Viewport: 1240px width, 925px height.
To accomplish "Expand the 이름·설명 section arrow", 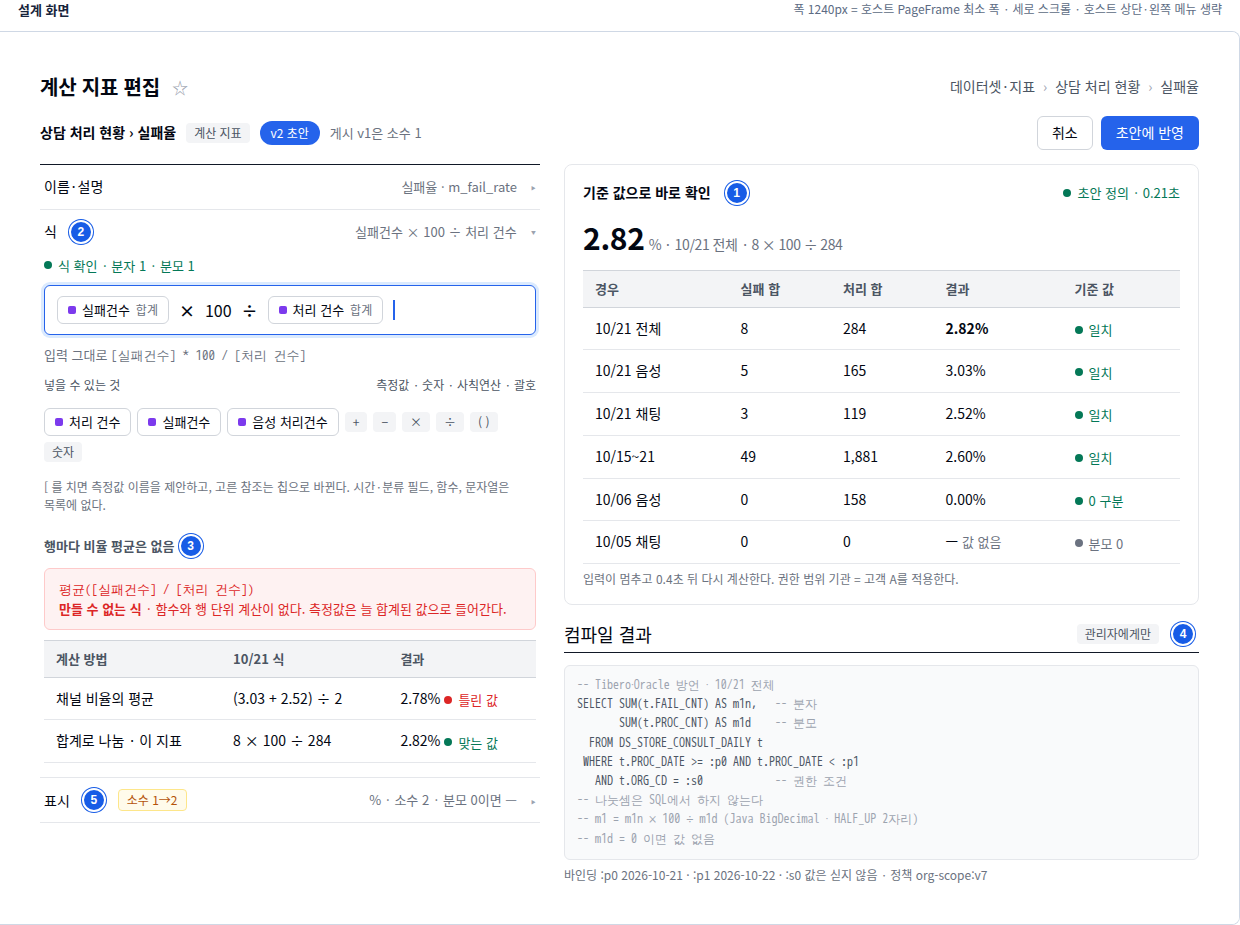I will point(533,187).
